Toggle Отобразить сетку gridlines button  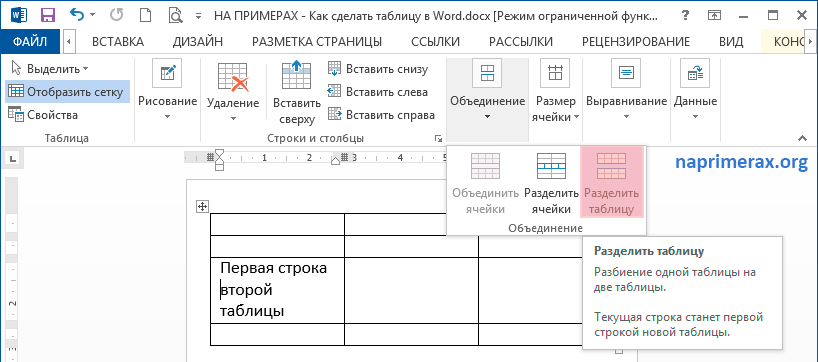coord(67,92)
